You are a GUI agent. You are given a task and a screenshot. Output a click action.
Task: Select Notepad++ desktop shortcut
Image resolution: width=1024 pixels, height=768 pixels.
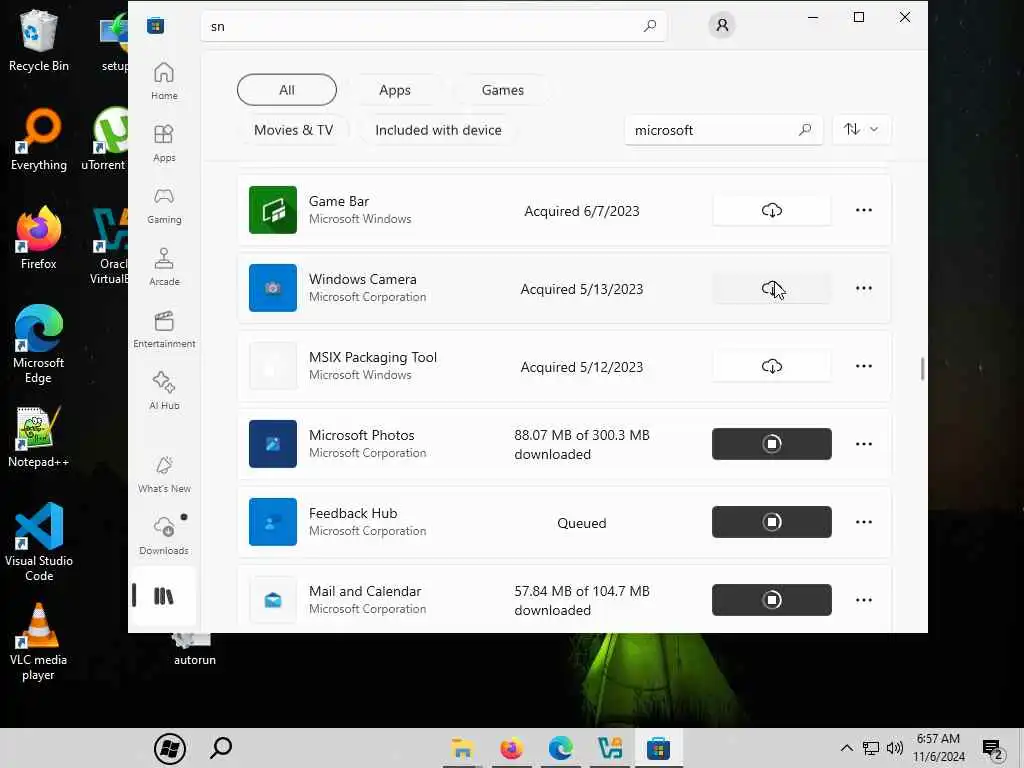click(39, 436)
